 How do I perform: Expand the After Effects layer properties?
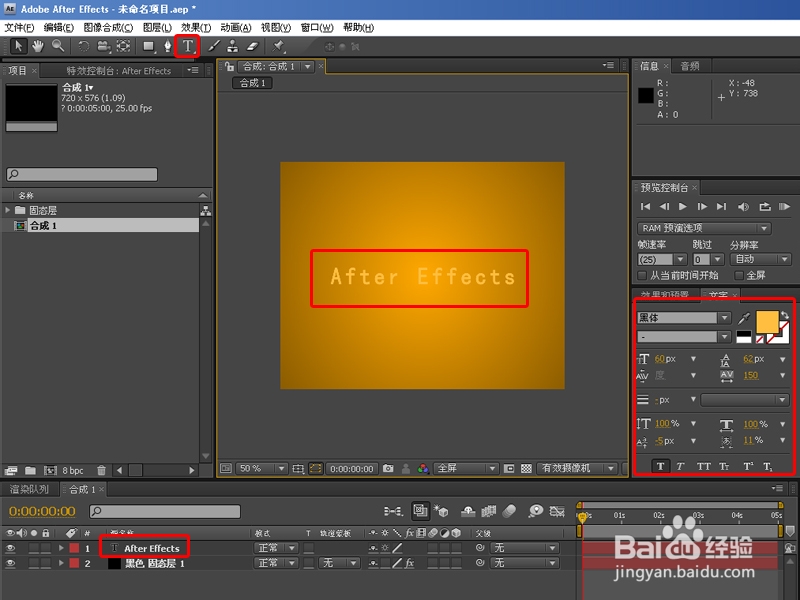[x=61, y=548]
